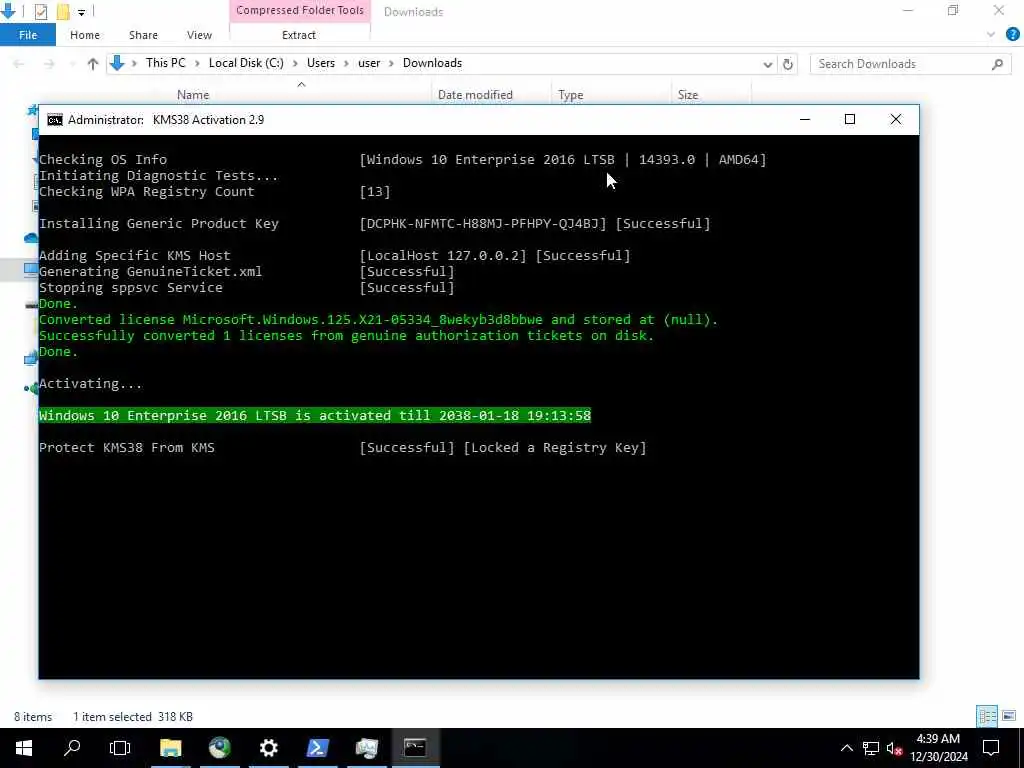Click 'Generating GenuineTicket.xml' line

(x=150, y=271)
